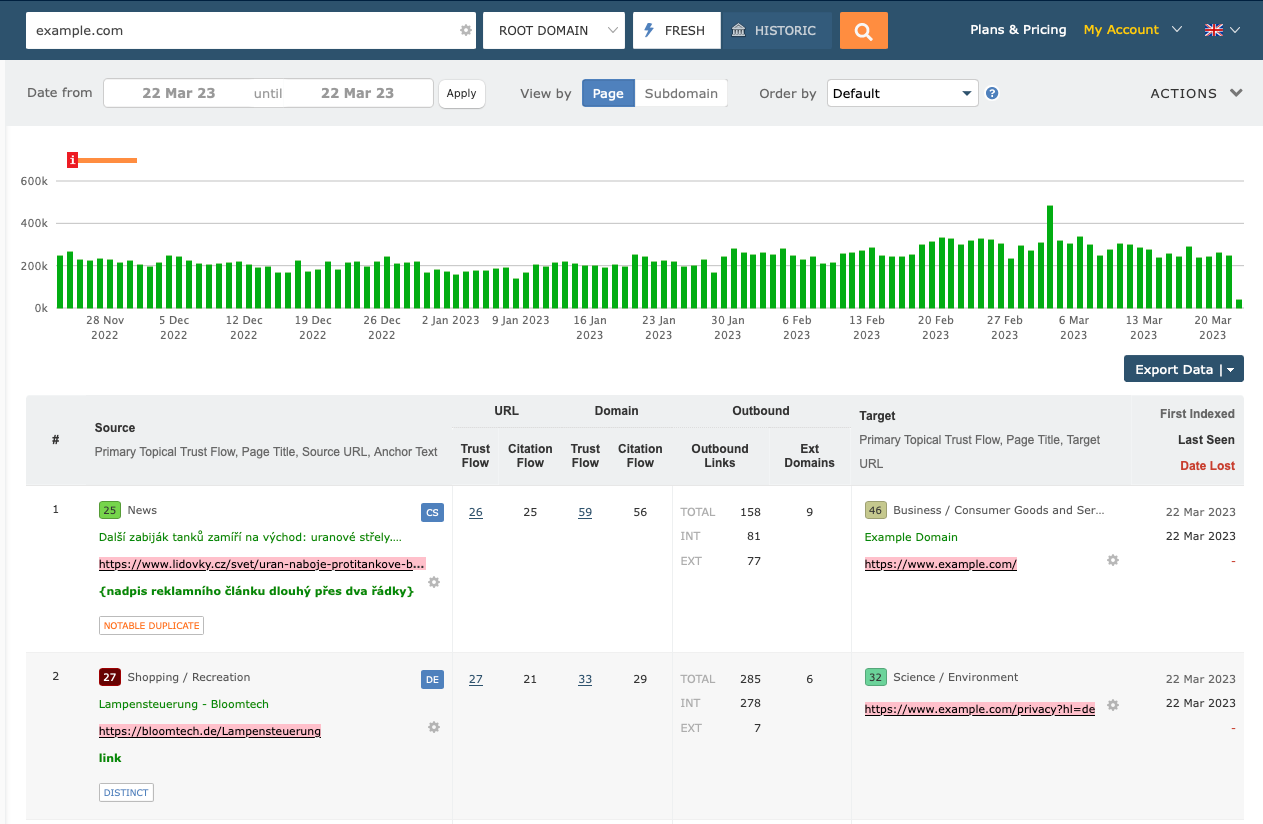Open the Plans & Pricing menu

click(1018, 30)
